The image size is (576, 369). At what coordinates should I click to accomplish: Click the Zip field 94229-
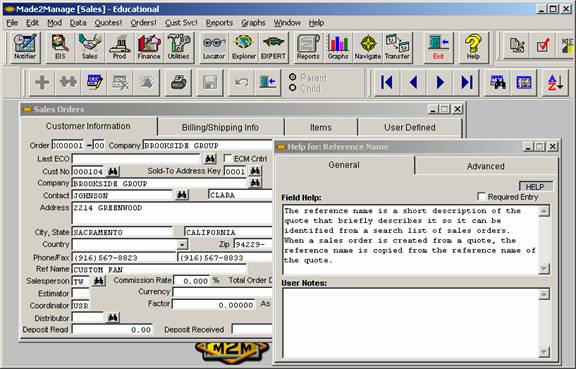(253, 244)
